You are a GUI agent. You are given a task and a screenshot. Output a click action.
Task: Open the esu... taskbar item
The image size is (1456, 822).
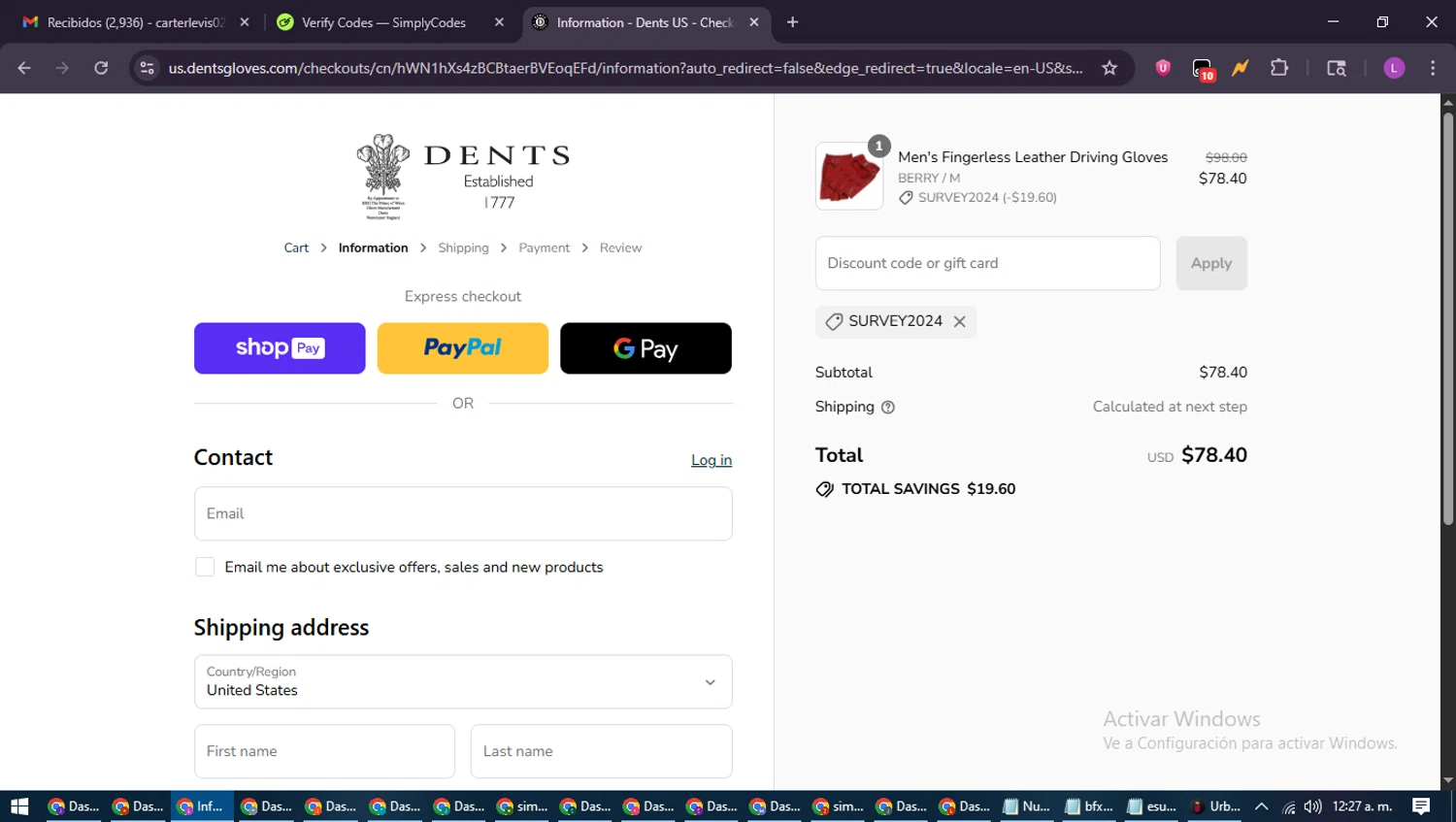pyautogui.click(x=1152, y=806)
